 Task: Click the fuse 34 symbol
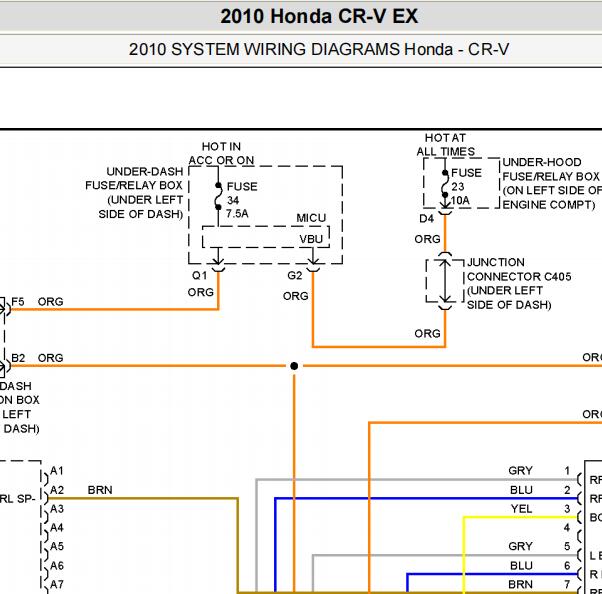pos(218,197)
